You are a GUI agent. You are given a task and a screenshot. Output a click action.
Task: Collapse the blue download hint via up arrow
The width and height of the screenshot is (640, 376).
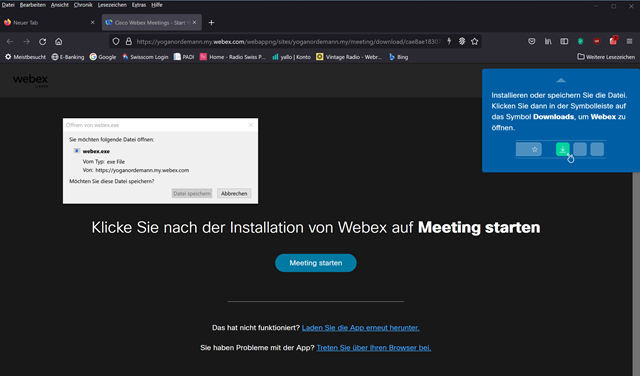(561, 80)
